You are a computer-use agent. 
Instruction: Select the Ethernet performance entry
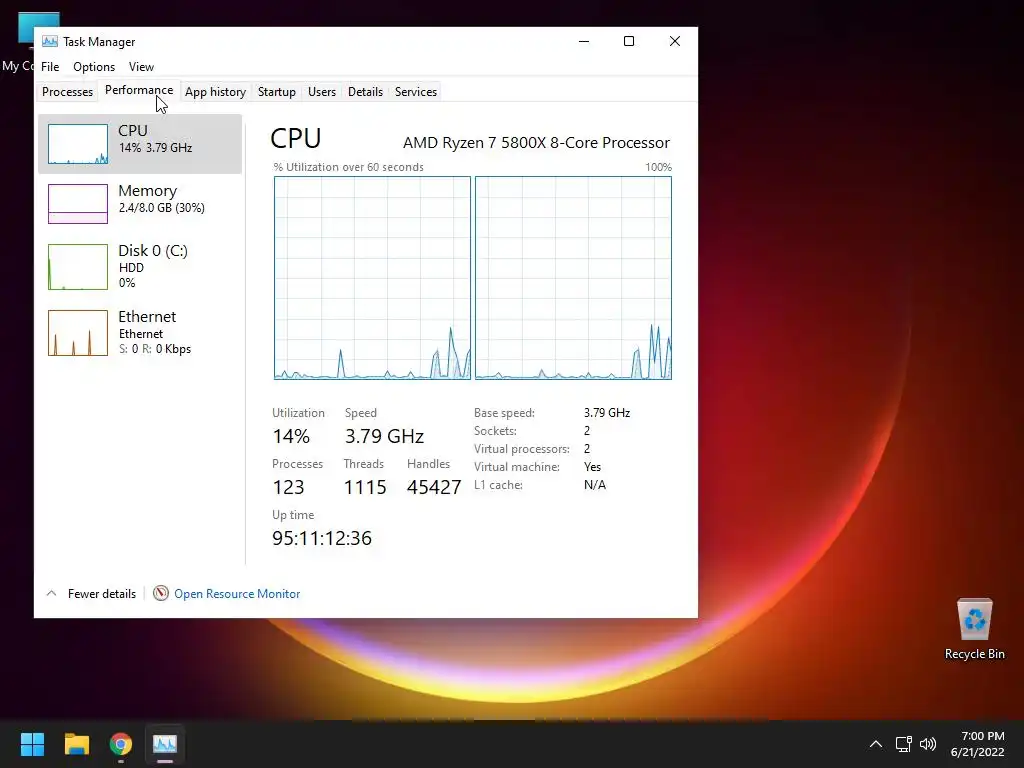[140, 332]
